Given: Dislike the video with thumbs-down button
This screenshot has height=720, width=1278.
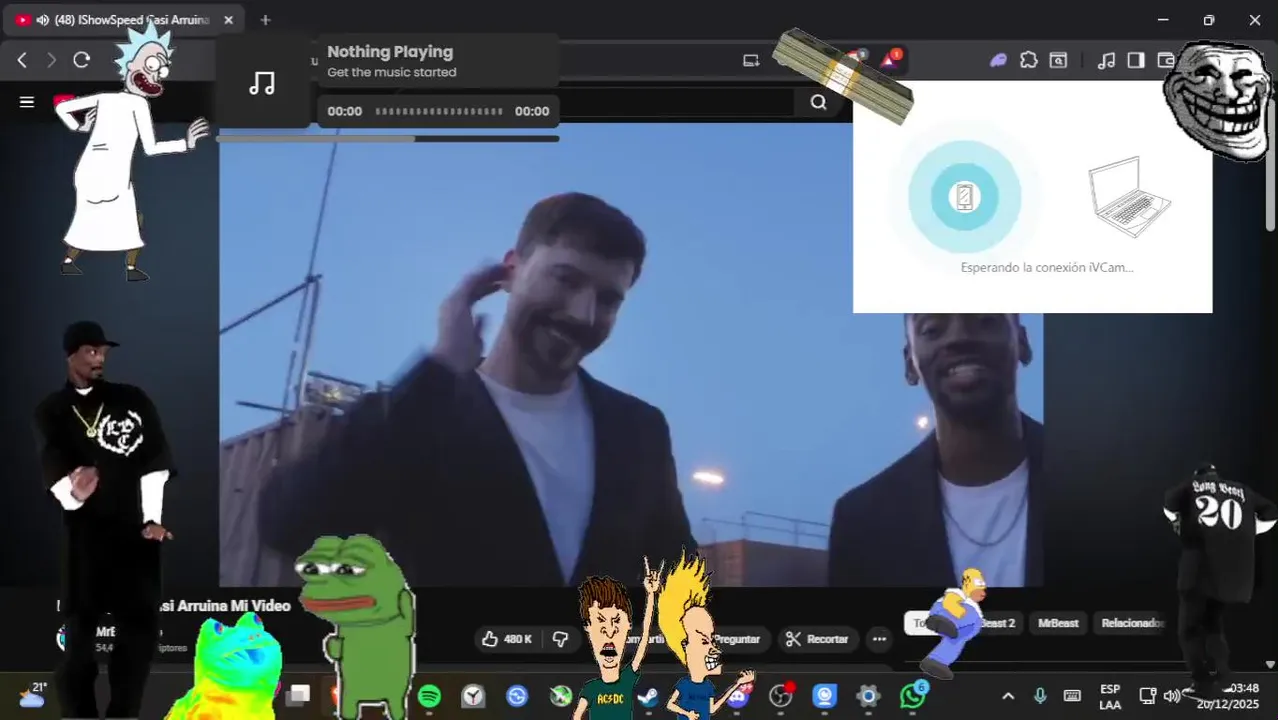Looking at the screenshot, I should (x=561, y=639).
